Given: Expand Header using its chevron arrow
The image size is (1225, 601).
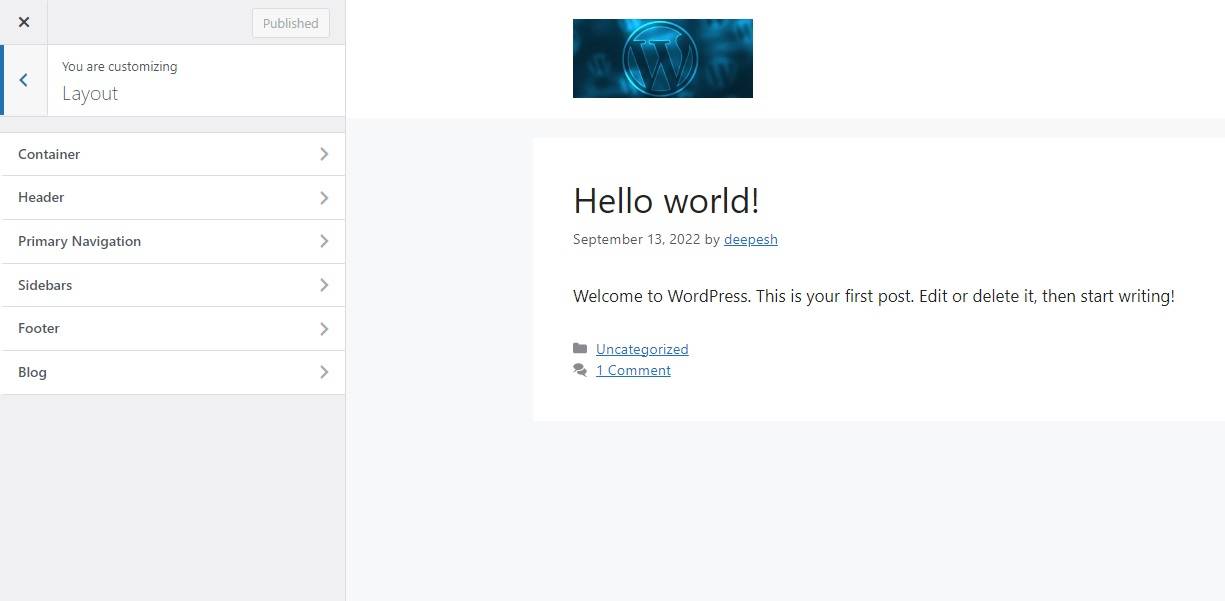Looking at the screenshot, I should pyautogui.click(x=324, y=198).
